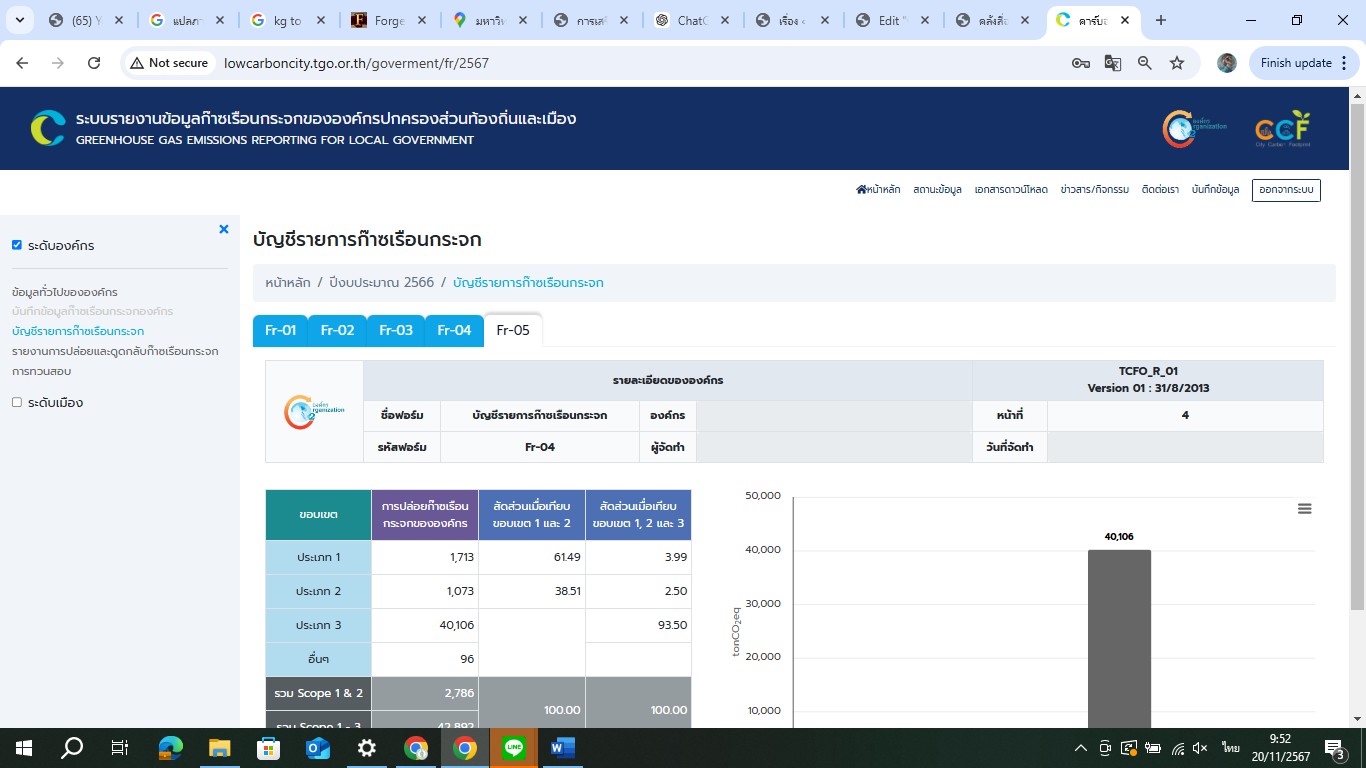Show hidden system tray icons
The height and width of the screenshot is (768, 1366).
pyautogui.click(x=1080, y=748)
